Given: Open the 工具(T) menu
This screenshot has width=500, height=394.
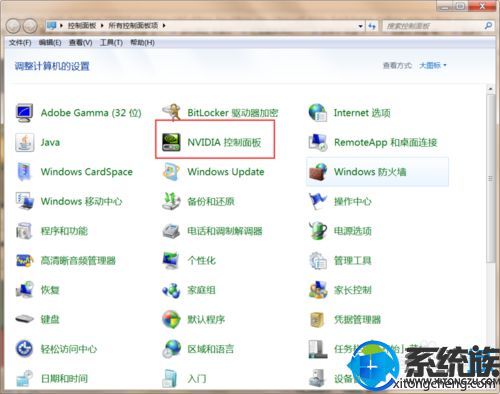Looking at the screenshot, I should coord(111,43).
